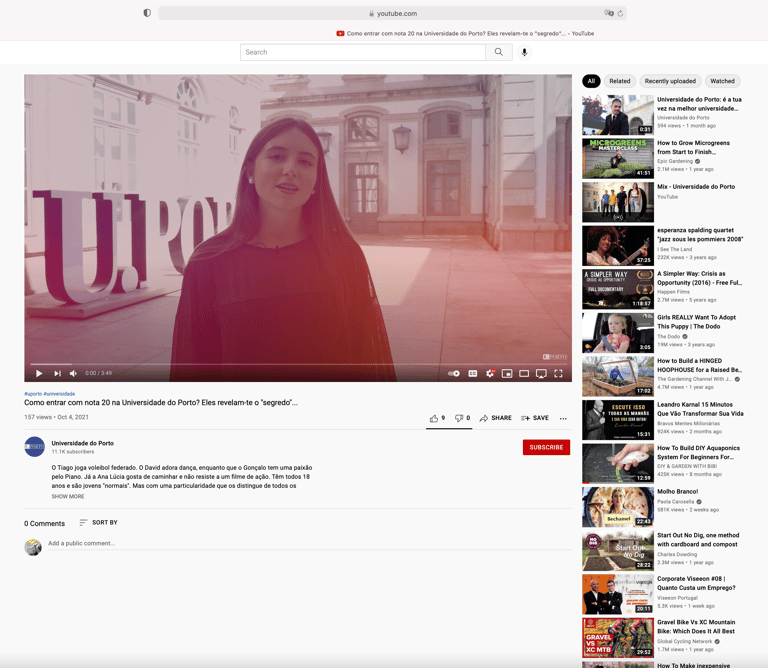Viewport: 768px width, 668px height.
Task: Click the YouTube search field
Action: point(362,52)
